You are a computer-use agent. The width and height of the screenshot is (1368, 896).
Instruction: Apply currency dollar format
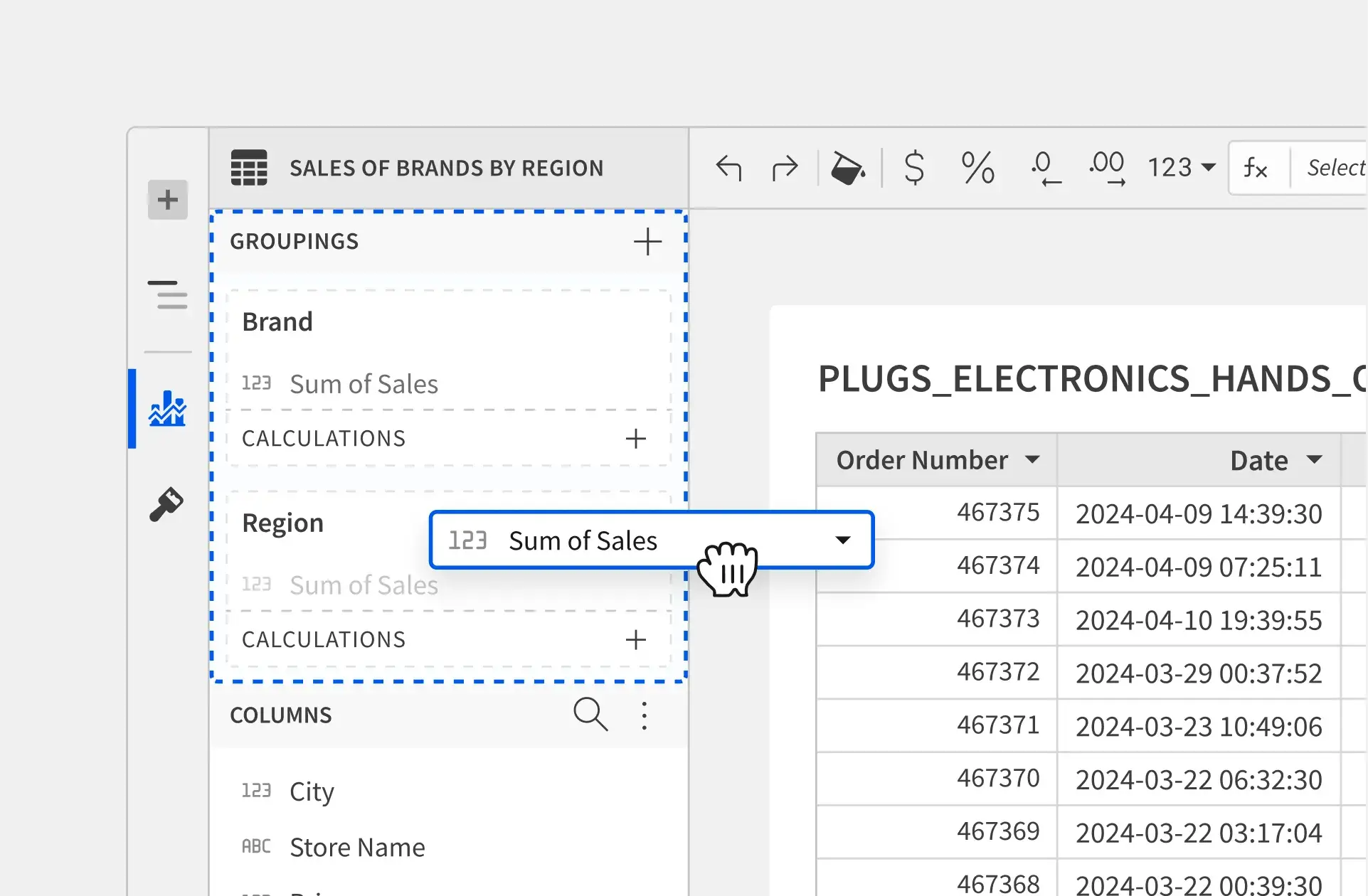tap(914, 169)
